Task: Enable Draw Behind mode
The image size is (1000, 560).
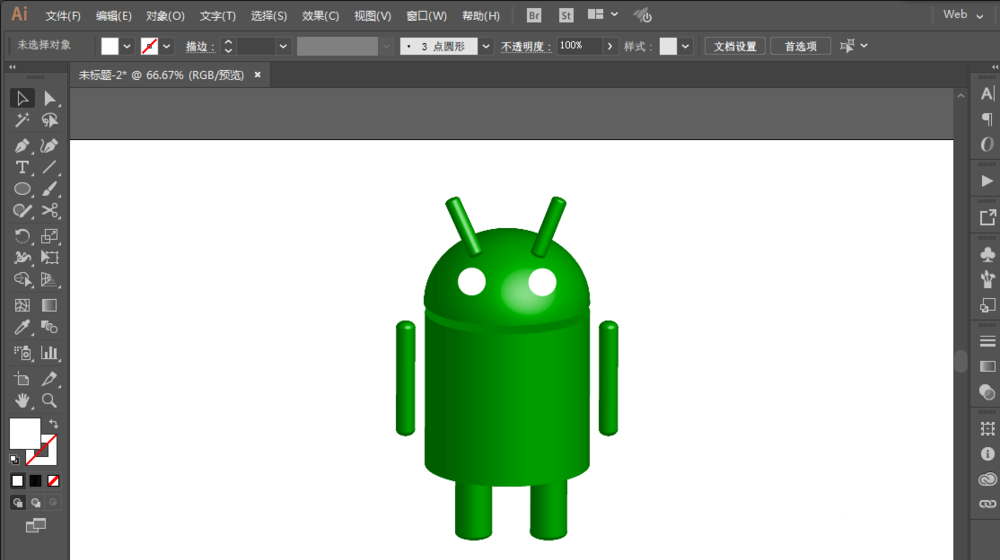Action: [x=35, y=503]
